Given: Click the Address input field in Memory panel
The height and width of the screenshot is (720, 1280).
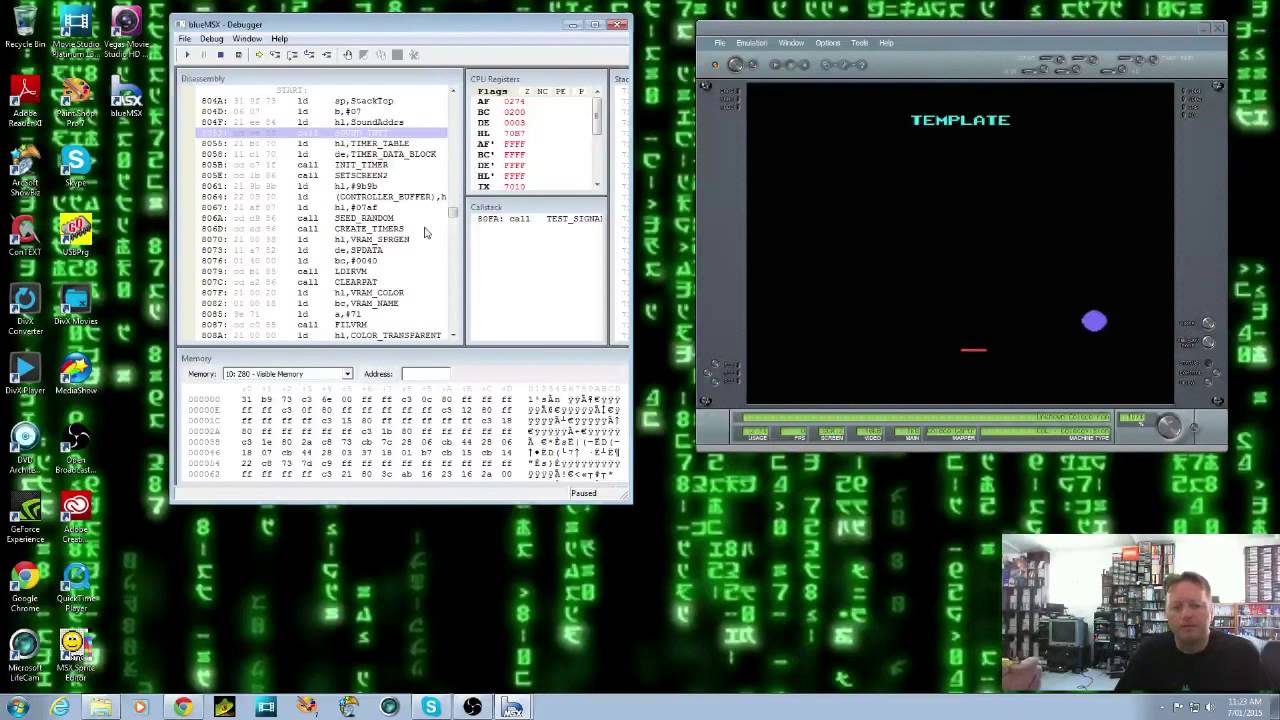Looking at the screenshot, I should (427, 374).
